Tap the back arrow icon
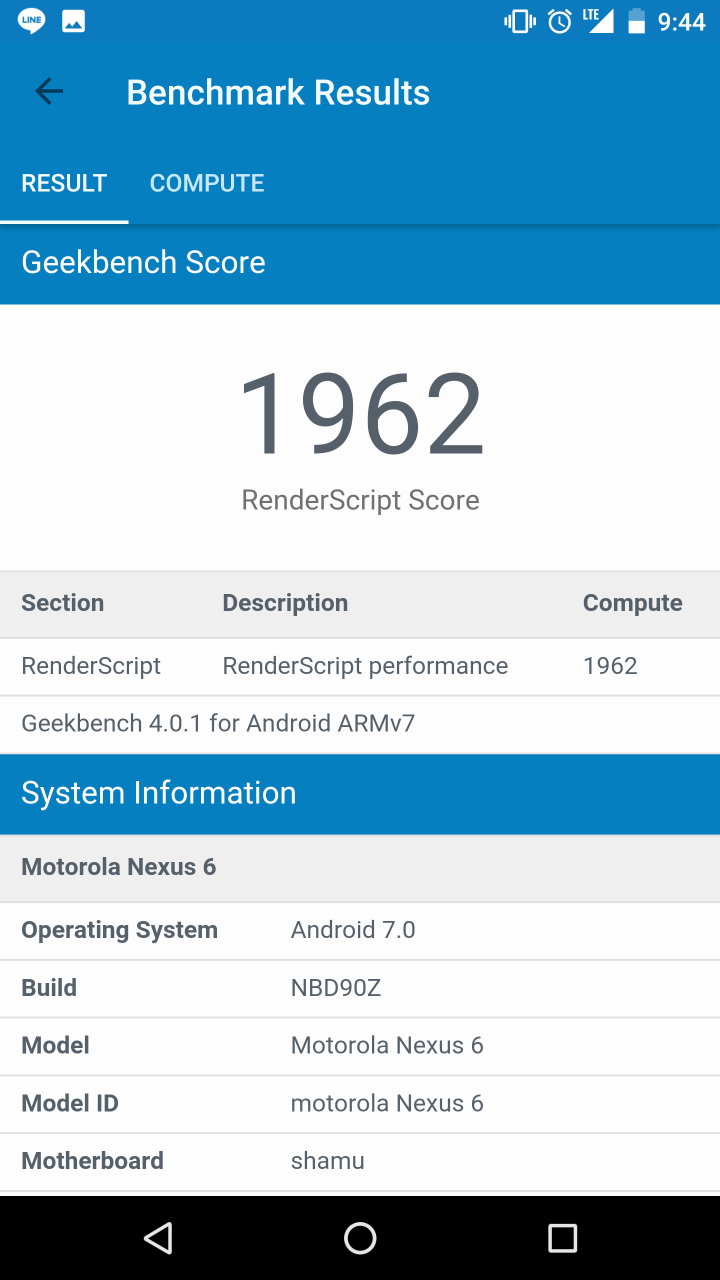The height and width of the screenshot is (1280, 720). tap(49, 92)
